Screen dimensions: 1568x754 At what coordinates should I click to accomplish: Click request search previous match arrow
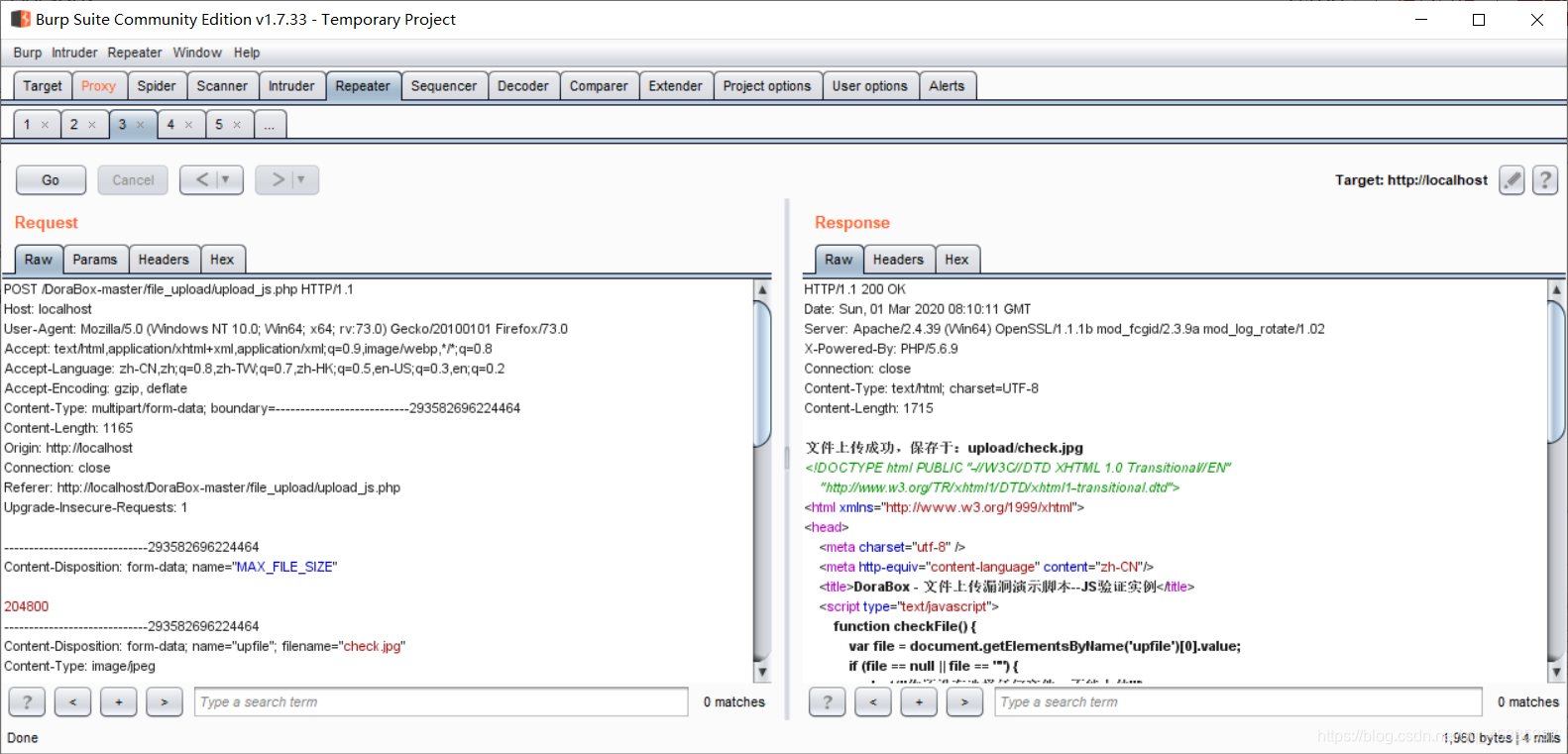coord(72,701)
